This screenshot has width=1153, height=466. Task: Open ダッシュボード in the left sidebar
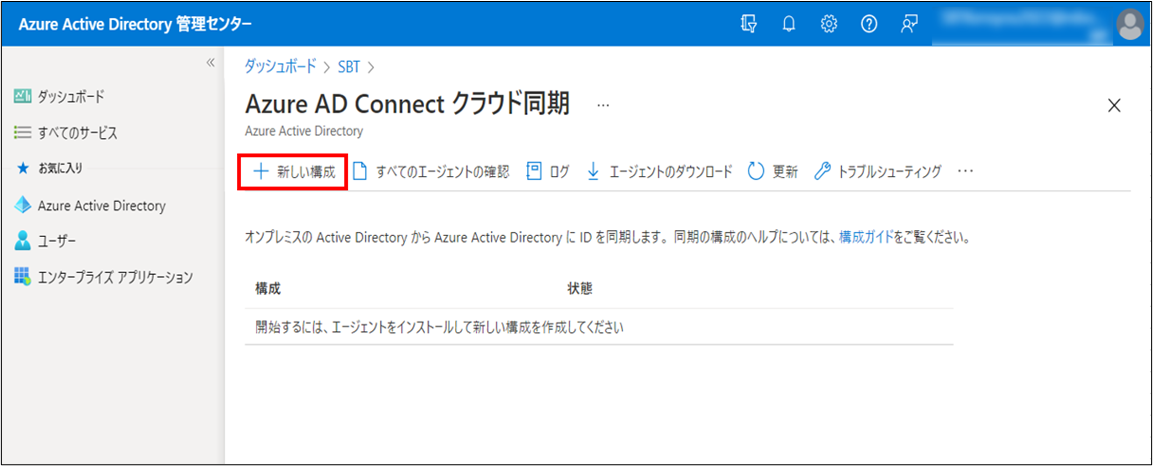pos(60,96)
